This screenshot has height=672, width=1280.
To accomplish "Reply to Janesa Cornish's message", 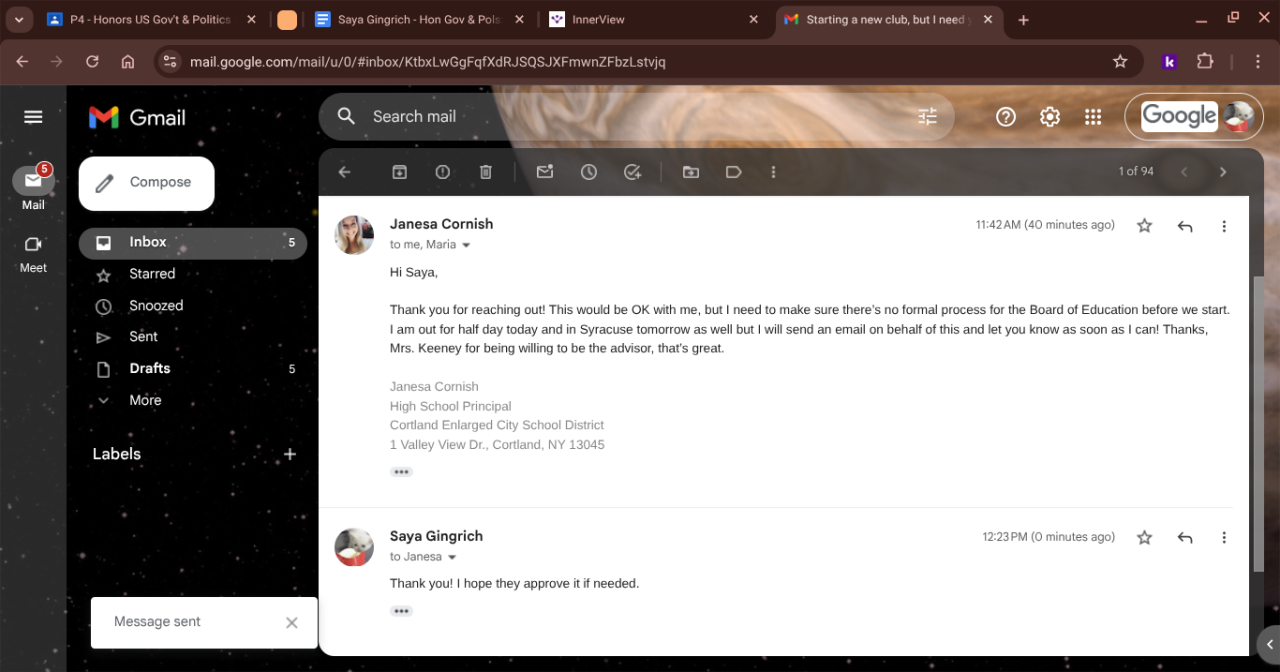I will click(x=1185, y=226).
